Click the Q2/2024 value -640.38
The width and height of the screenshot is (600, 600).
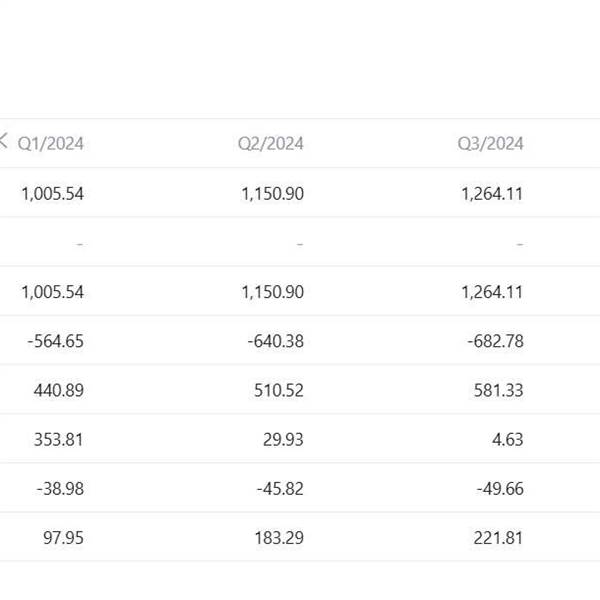(x=276, y=341)
